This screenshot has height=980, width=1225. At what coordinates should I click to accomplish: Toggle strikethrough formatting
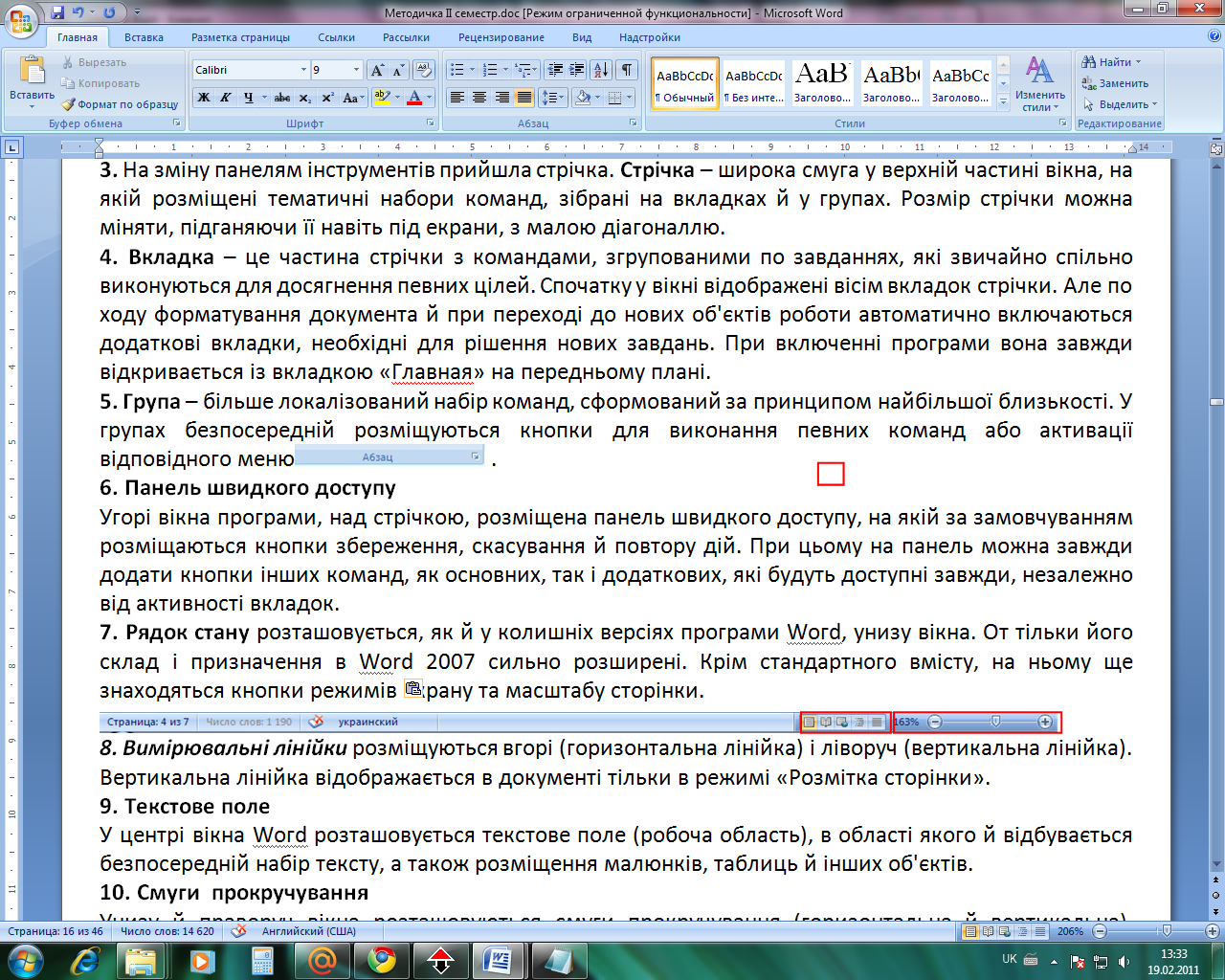[282, 98]
